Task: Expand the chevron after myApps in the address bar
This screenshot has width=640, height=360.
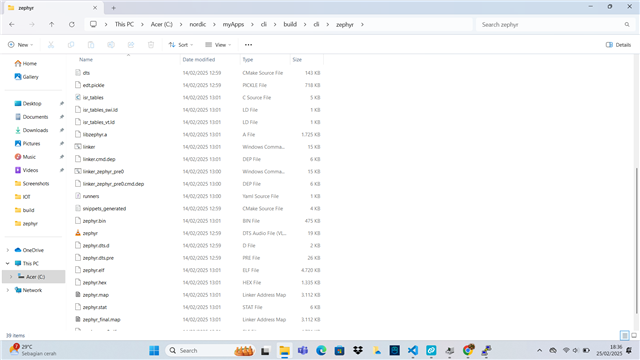Action: [x=253, y=24]
